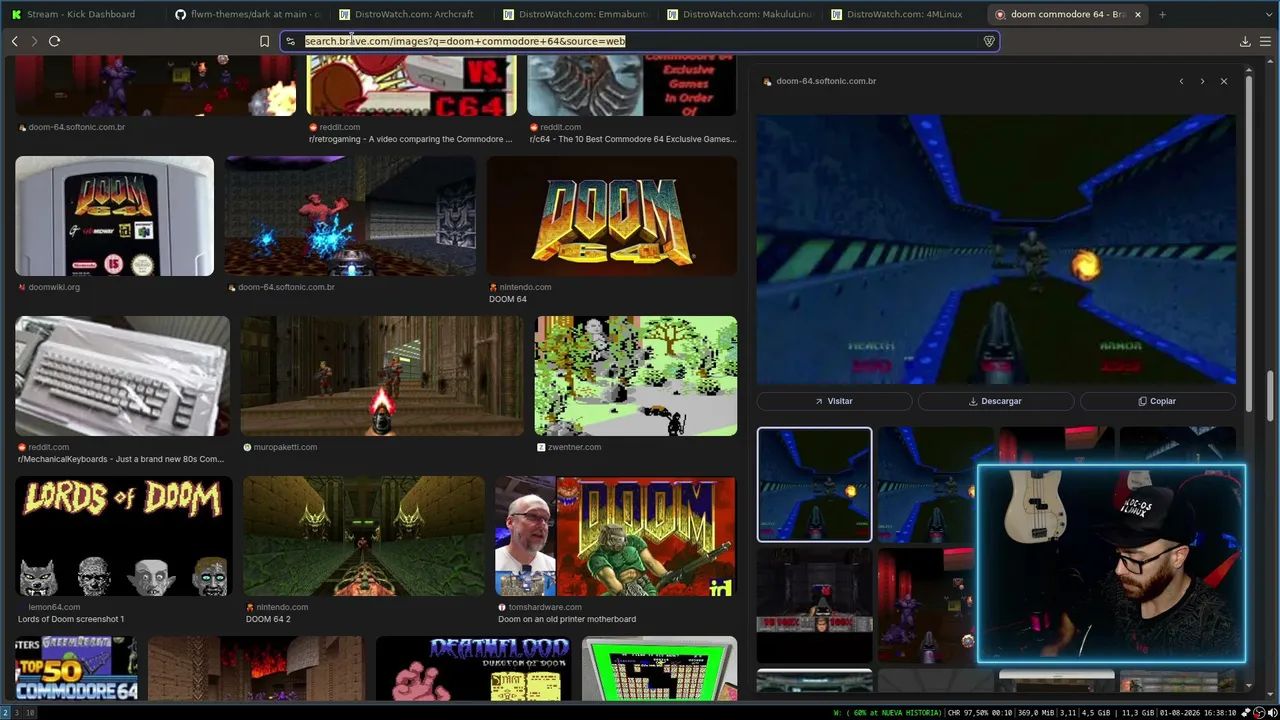The height and width of the screenshot is (720, 1280).
Task: Close the doom commodore 64 tab
Action: pos(1137,14)
